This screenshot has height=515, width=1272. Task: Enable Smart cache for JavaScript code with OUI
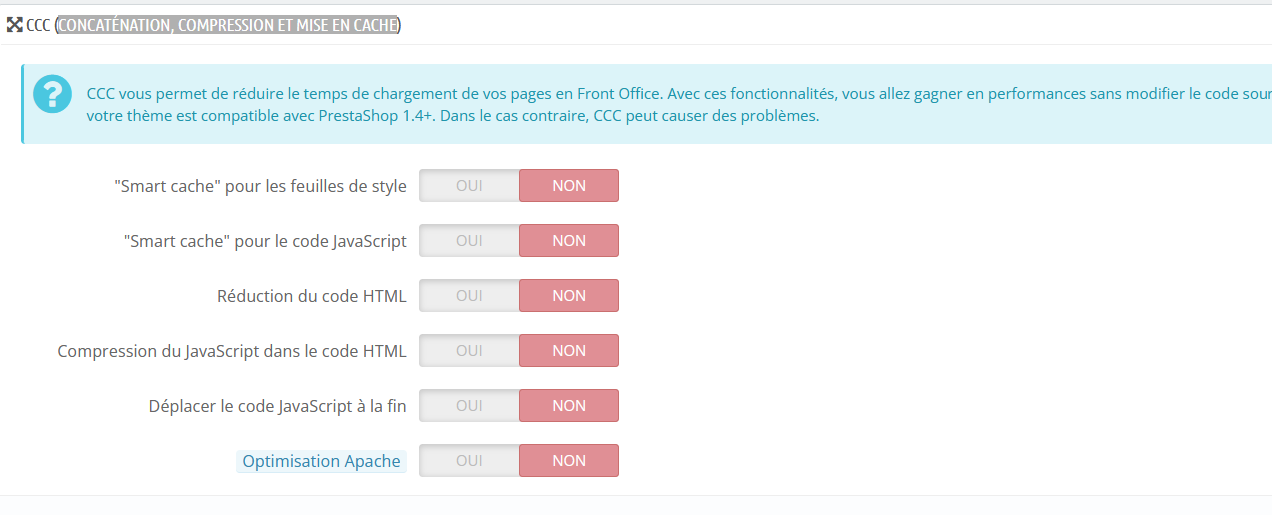(x=469, y=240)
